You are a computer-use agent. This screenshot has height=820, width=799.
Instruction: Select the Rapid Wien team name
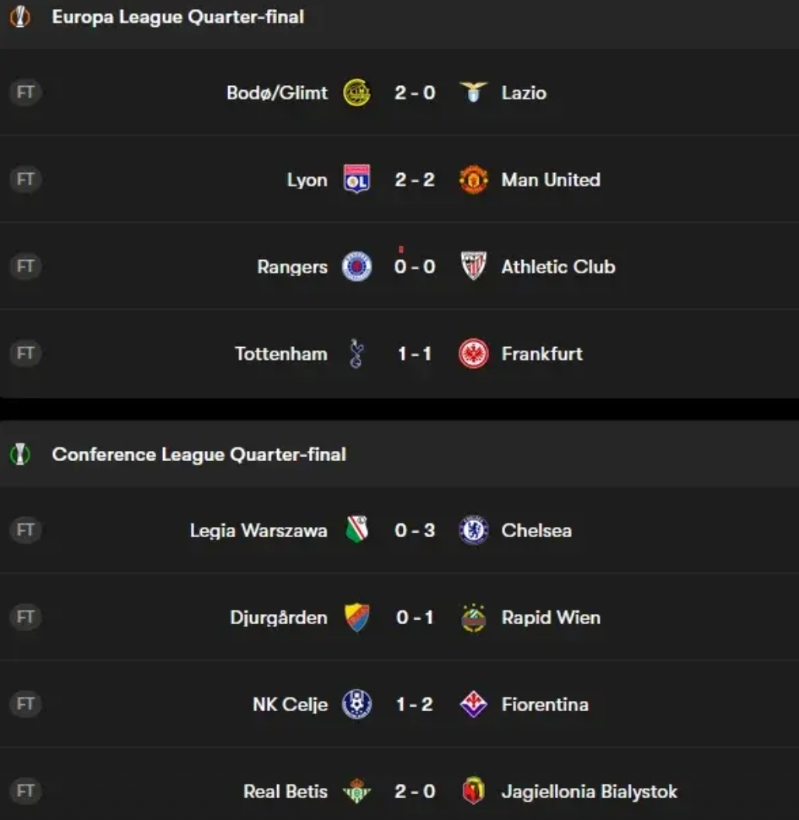click(x=551, y=618)
